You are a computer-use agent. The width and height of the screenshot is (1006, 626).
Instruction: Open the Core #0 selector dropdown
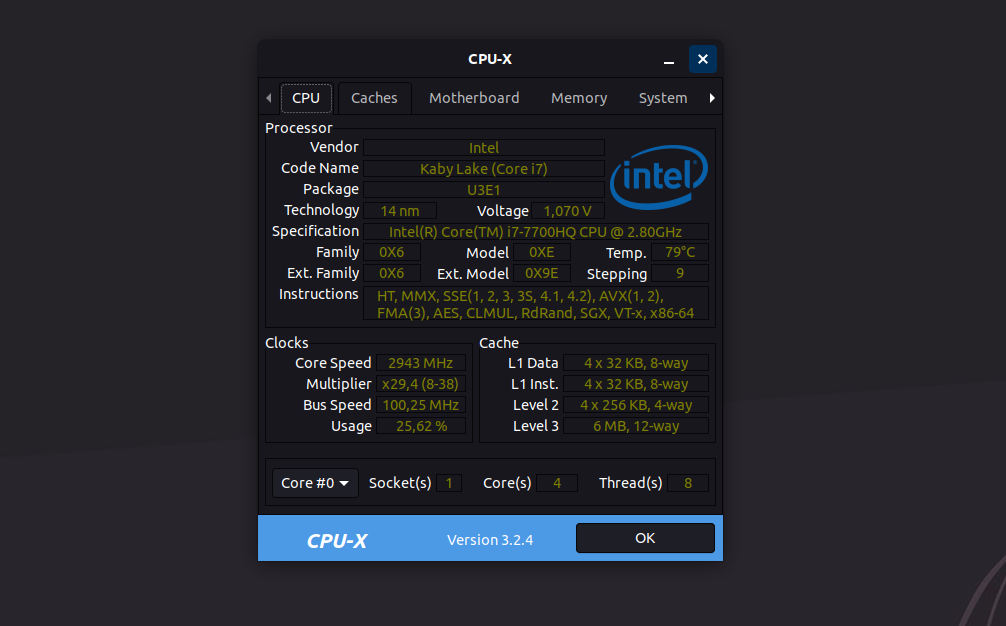(x=314, y=482)
